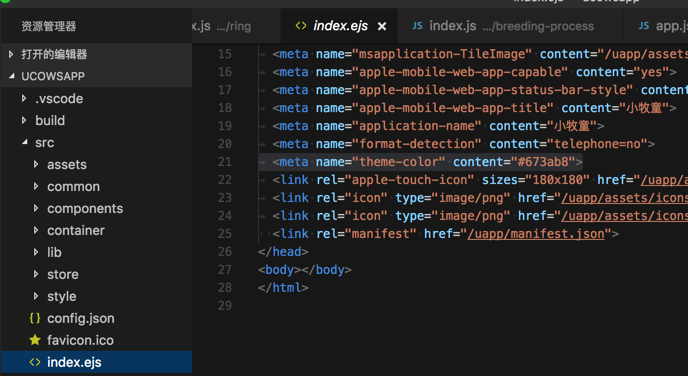Click the JS icon on breeding-process index.js tab
The height and width of the screenshot is (376, 688).
(x=417, y=26)
